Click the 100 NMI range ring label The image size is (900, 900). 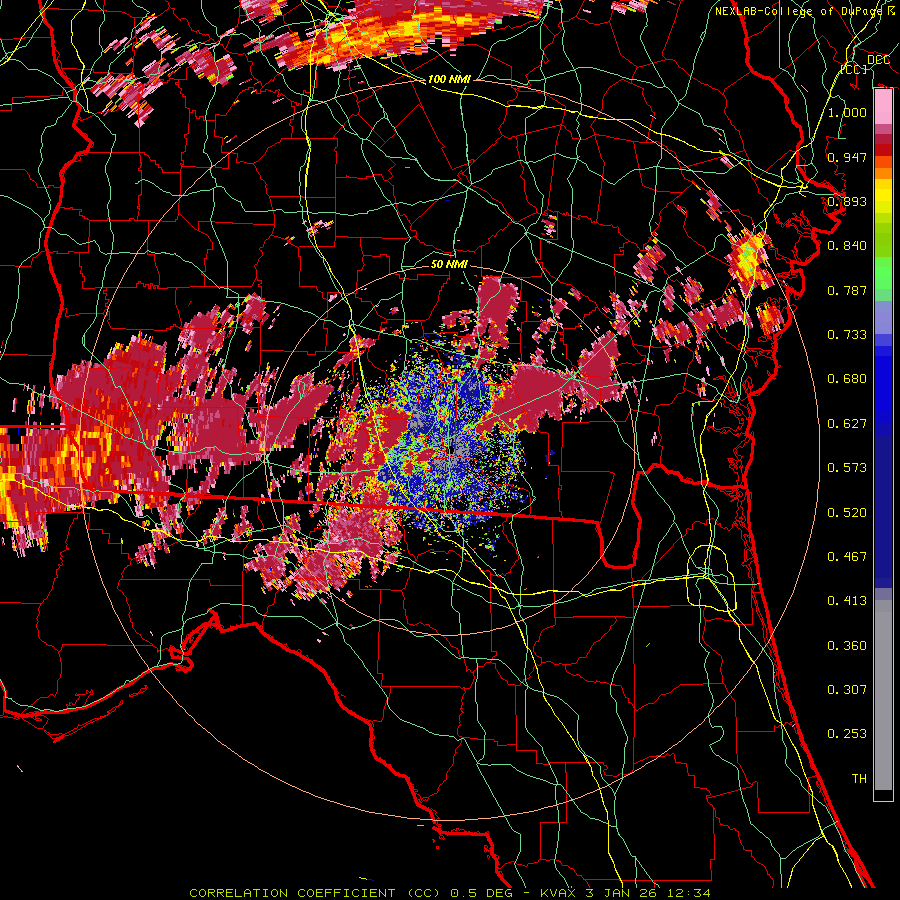449,79
